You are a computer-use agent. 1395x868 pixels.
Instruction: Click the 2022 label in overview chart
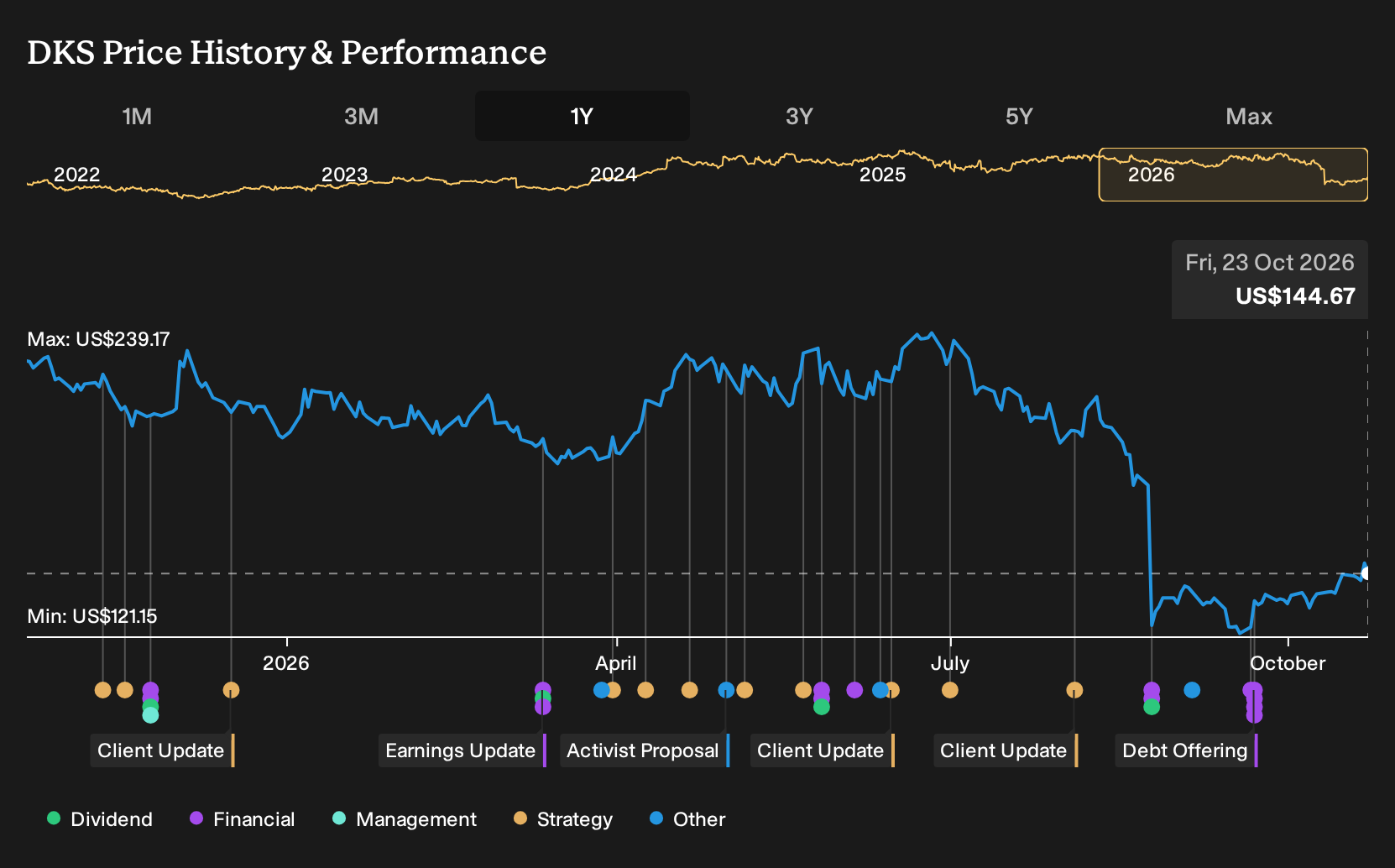[x=77, y=175]
